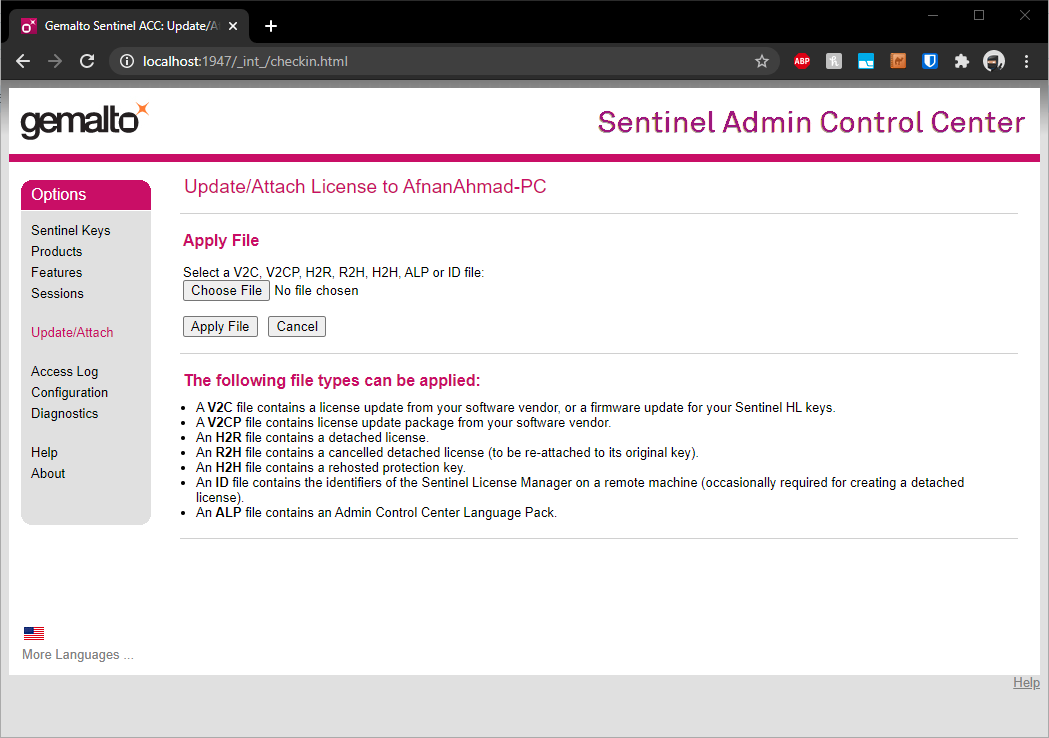Click the Cancel button
The height and width of the screenshot is (738, 1049).
click(297, 326)
